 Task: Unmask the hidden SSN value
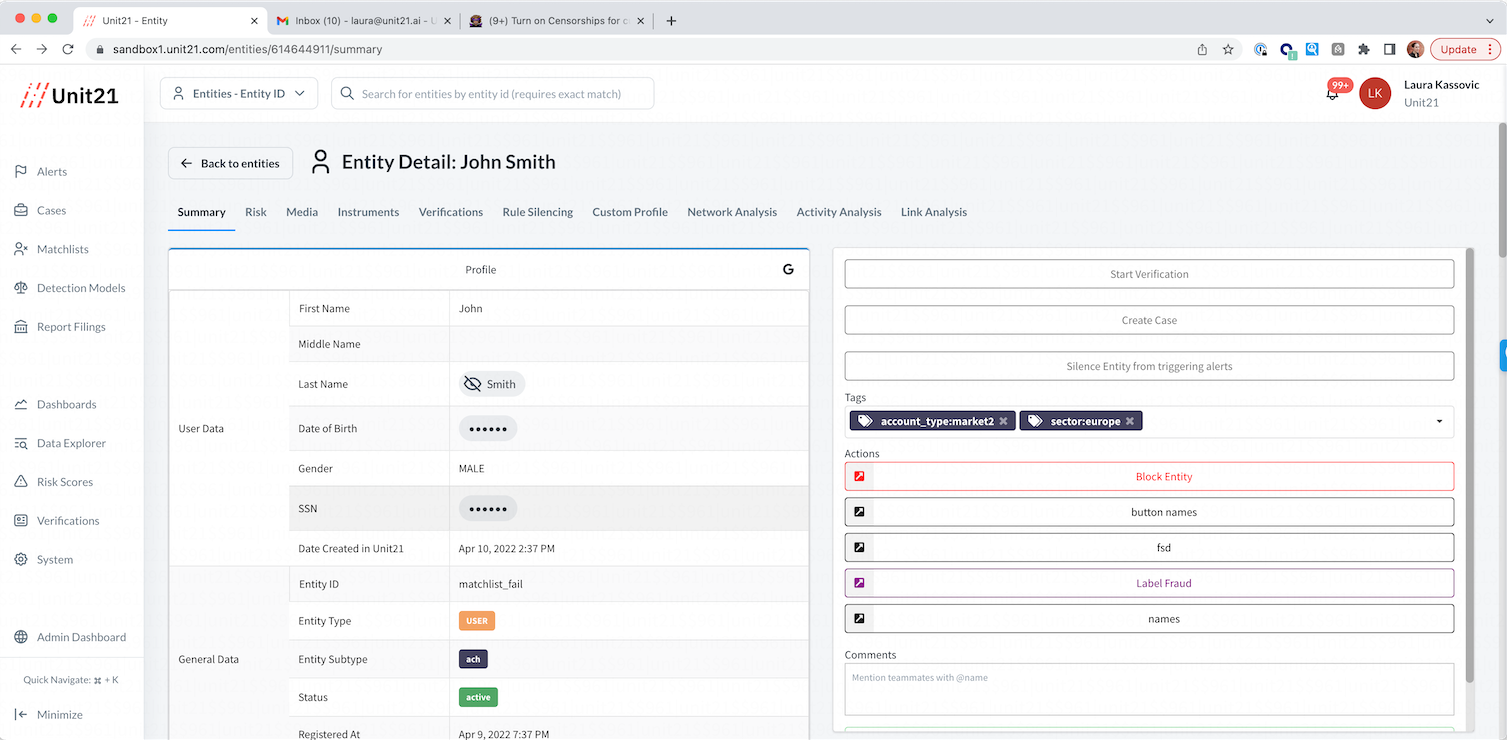pyautogui.click(x=488, y=509)
